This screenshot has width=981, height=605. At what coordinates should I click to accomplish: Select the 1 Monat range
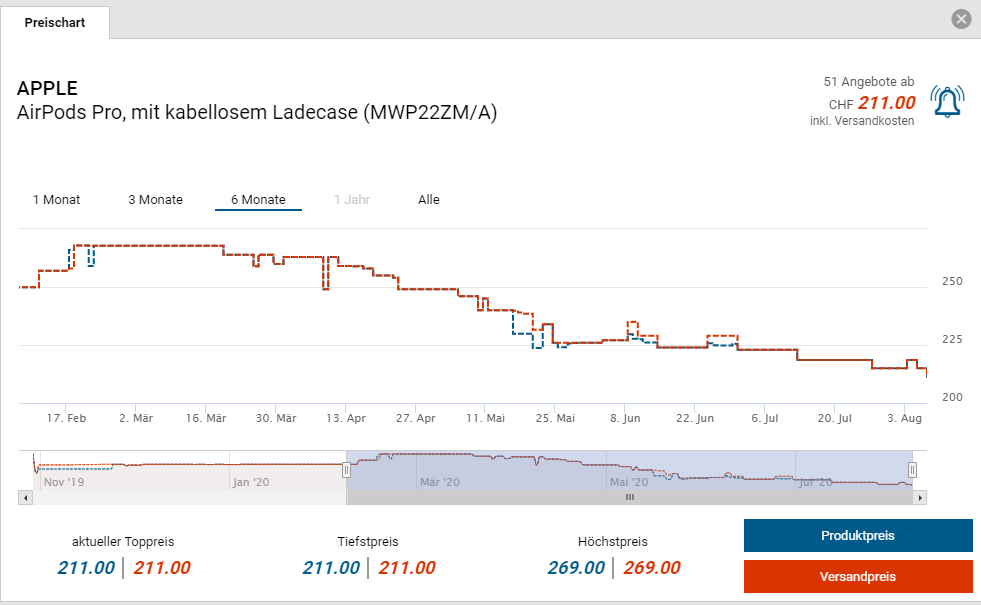(x=56, y=200)
